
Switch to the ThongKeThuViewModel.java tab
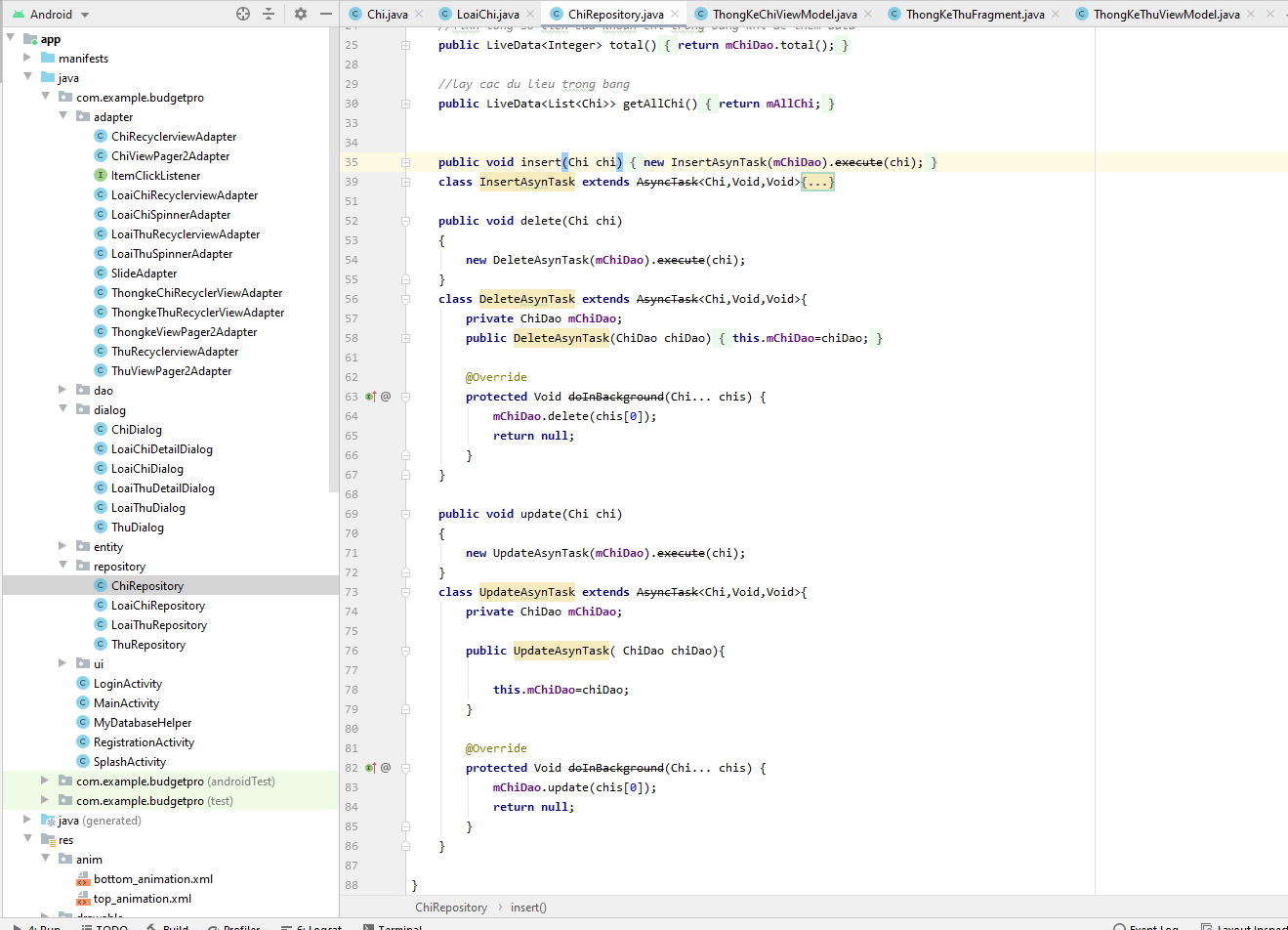tap(1166, 14)
